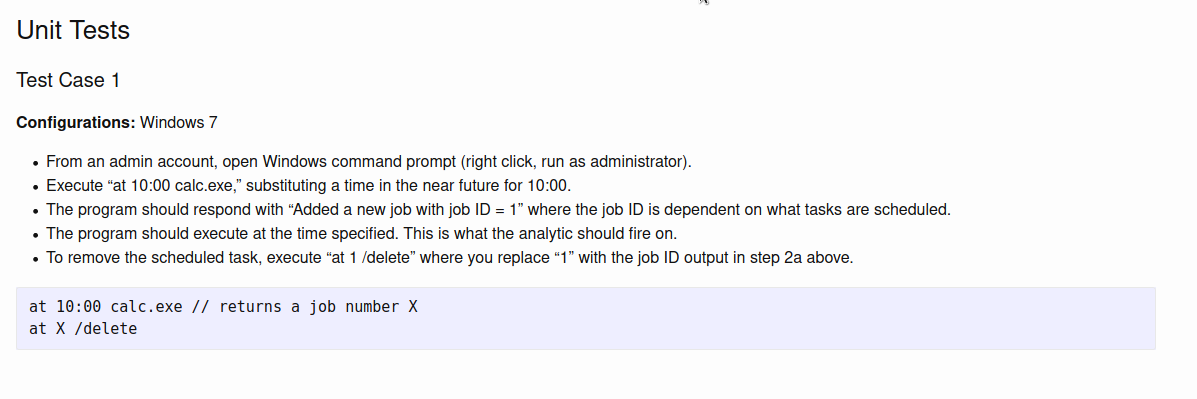The image size is (1197, 399).
Task: Click the code line "at X /delete"
Action: (83, 330)
